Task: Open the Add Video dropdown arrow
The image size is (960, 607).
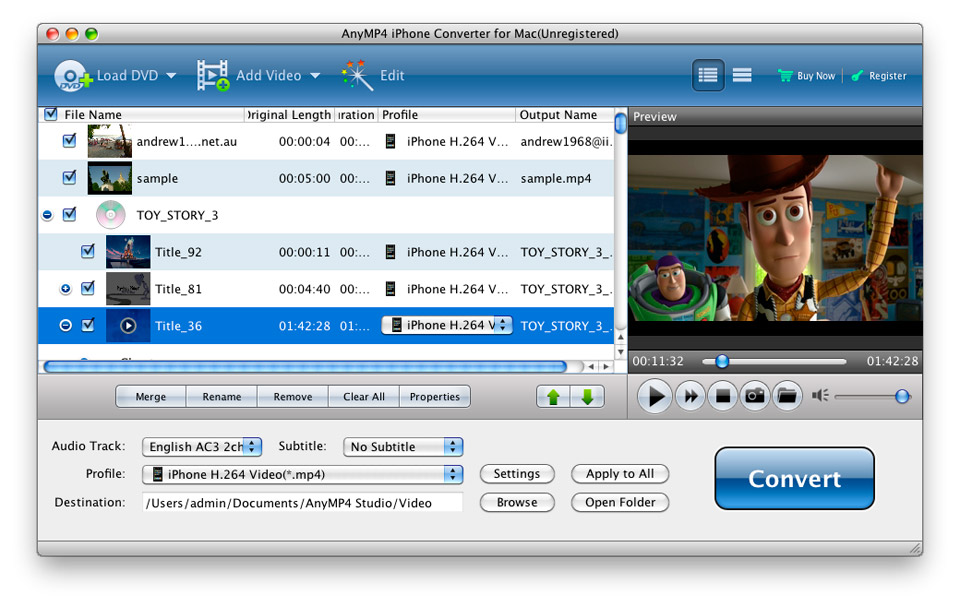Action: (315, 76)
